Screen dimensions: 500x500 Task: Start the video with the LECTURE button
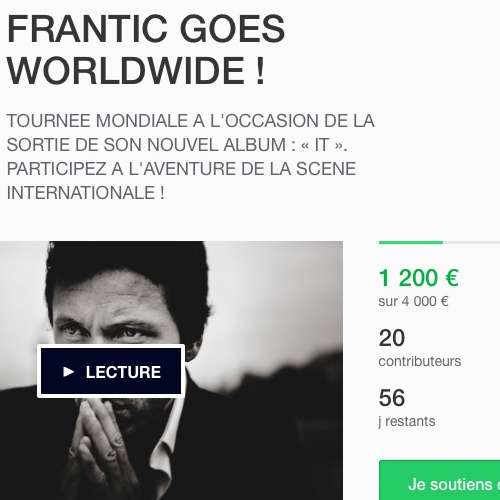(x=111, y=371)
